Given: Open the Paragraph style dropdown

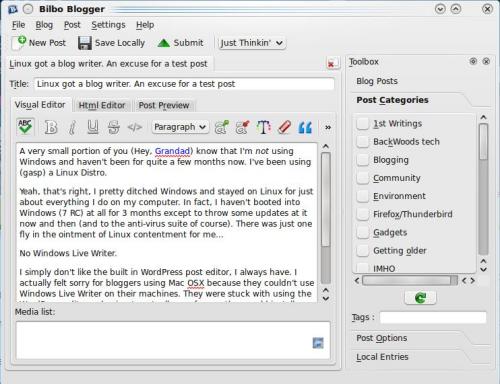Looking at the screenshot, I should [x=180, y=127].
